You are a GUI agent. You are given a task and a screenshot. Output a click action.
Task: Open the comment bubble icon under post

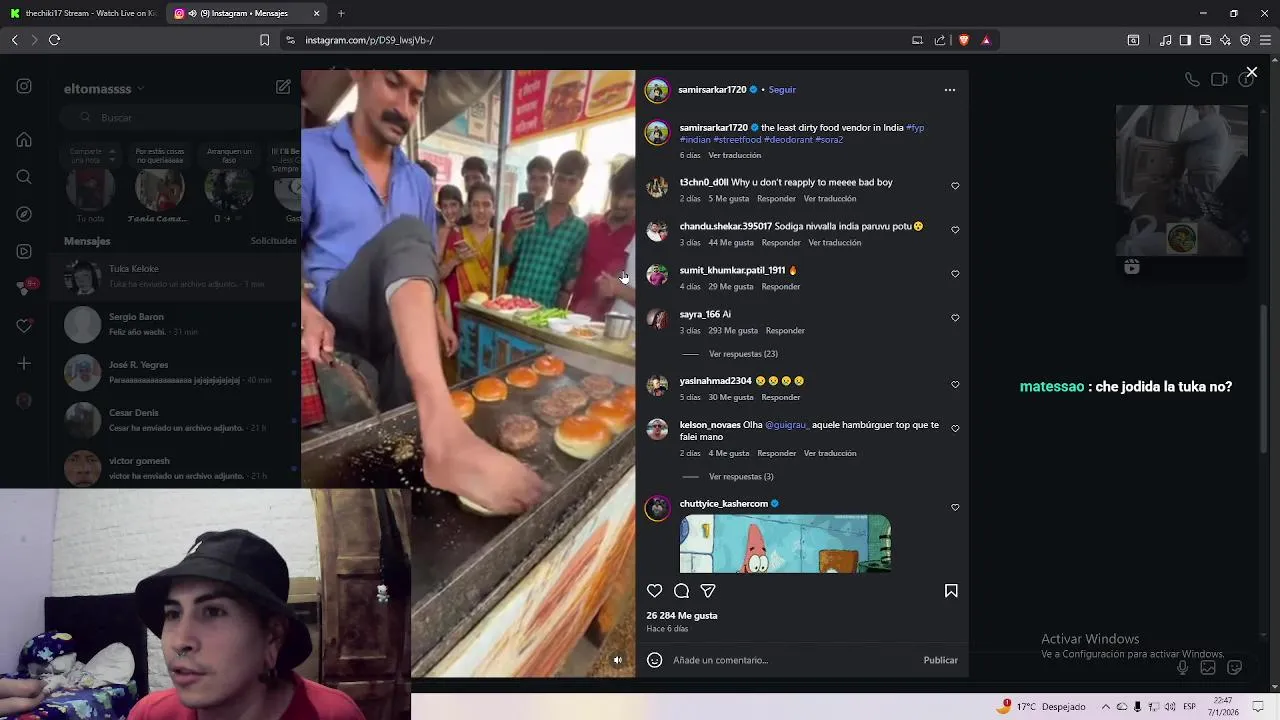(681, 591)
